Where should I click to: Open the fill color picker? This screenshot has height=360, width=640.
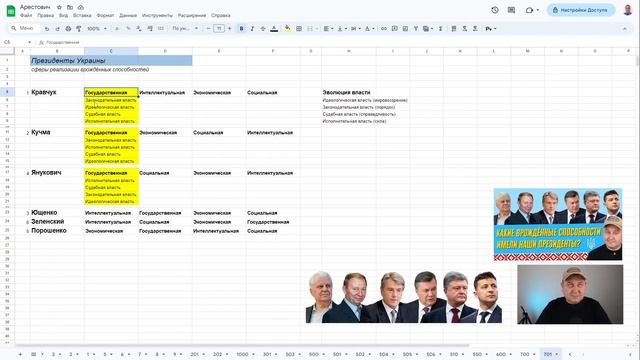click(287, 29)
